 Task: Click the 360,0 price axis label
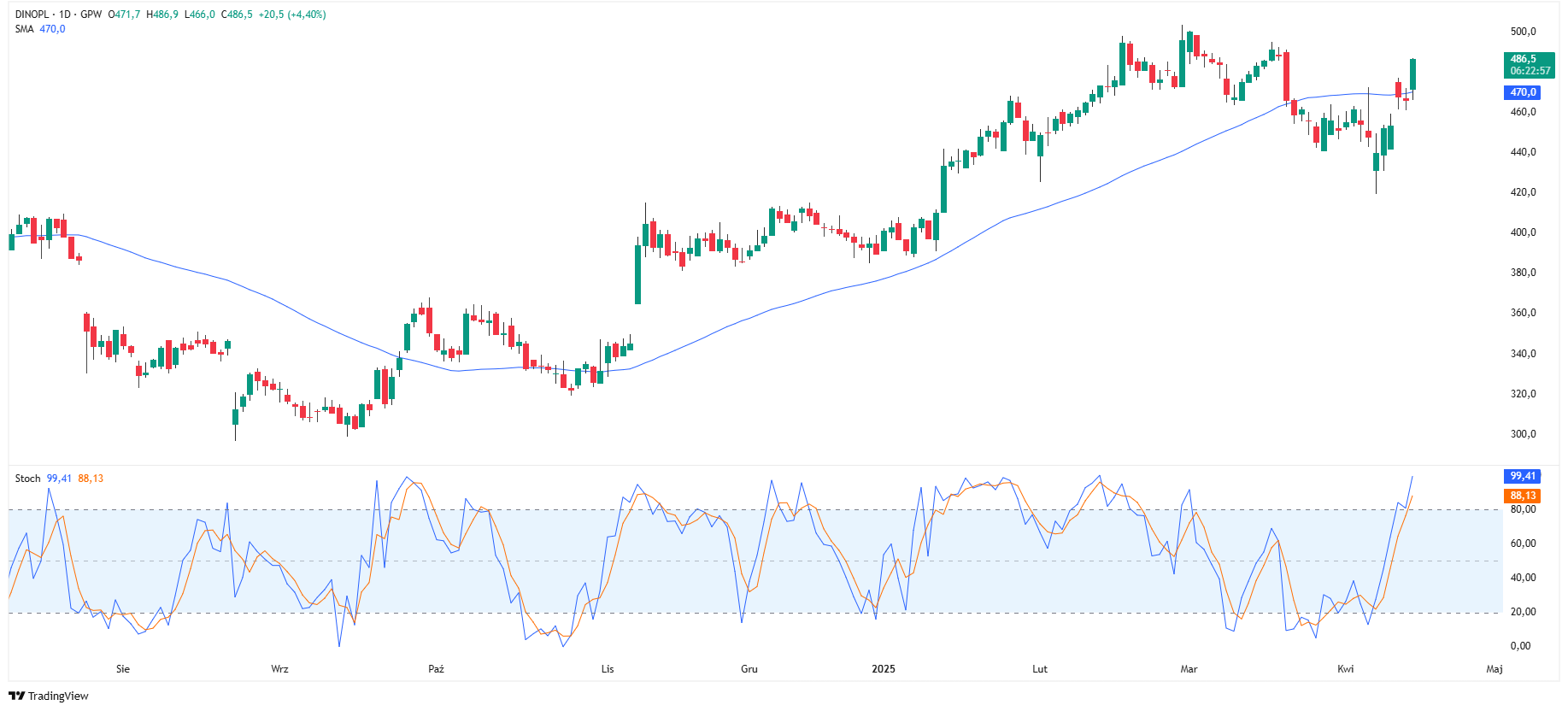point(1523,313)
